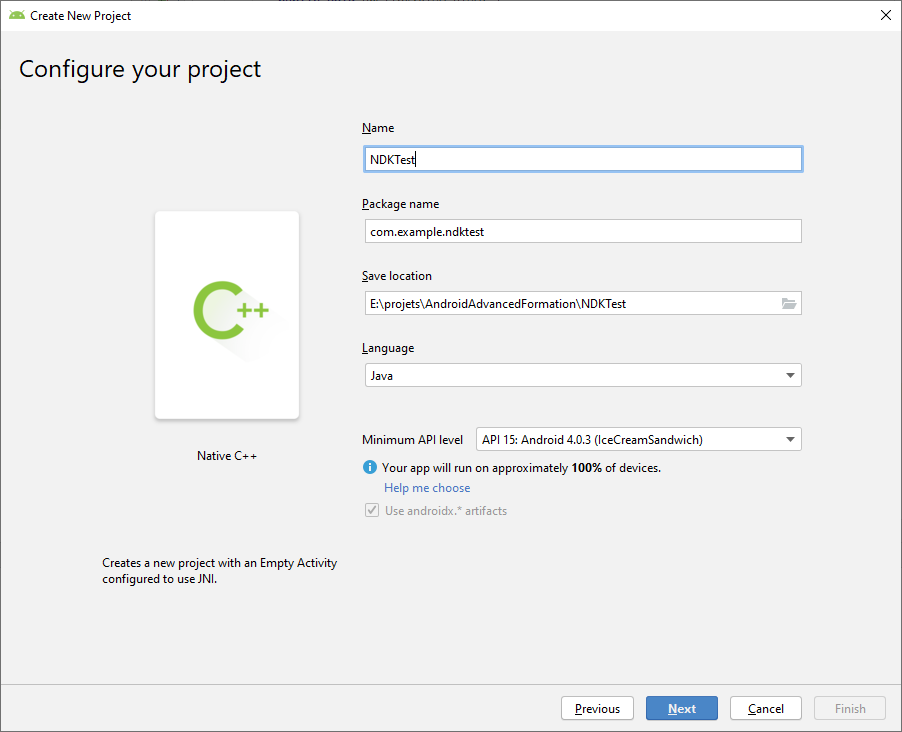
Task: Expand the Minimum API level combo box
Action: 638,439
